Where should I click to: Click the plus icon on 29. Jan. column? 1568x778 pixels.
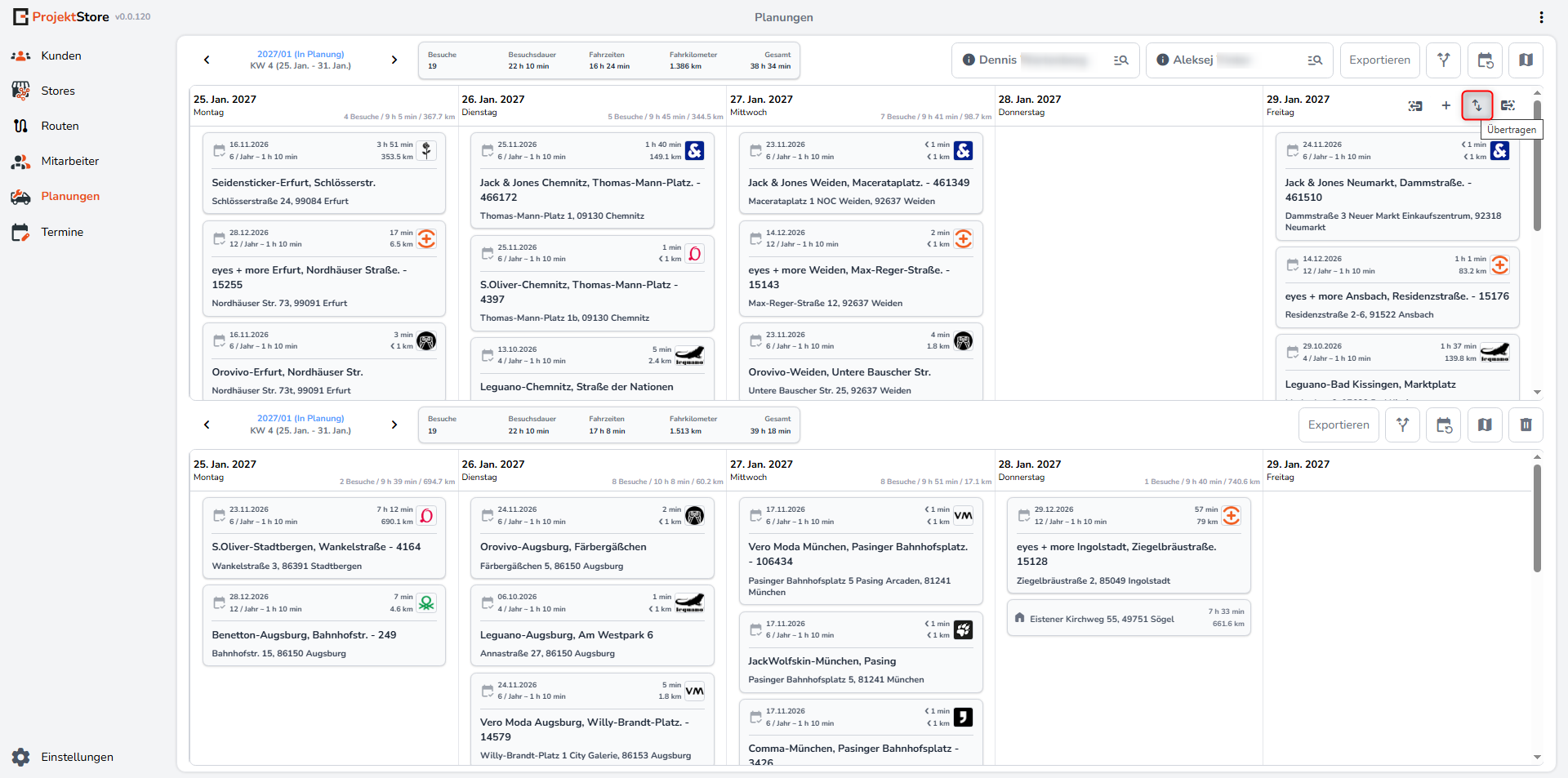coord(1445,105)
